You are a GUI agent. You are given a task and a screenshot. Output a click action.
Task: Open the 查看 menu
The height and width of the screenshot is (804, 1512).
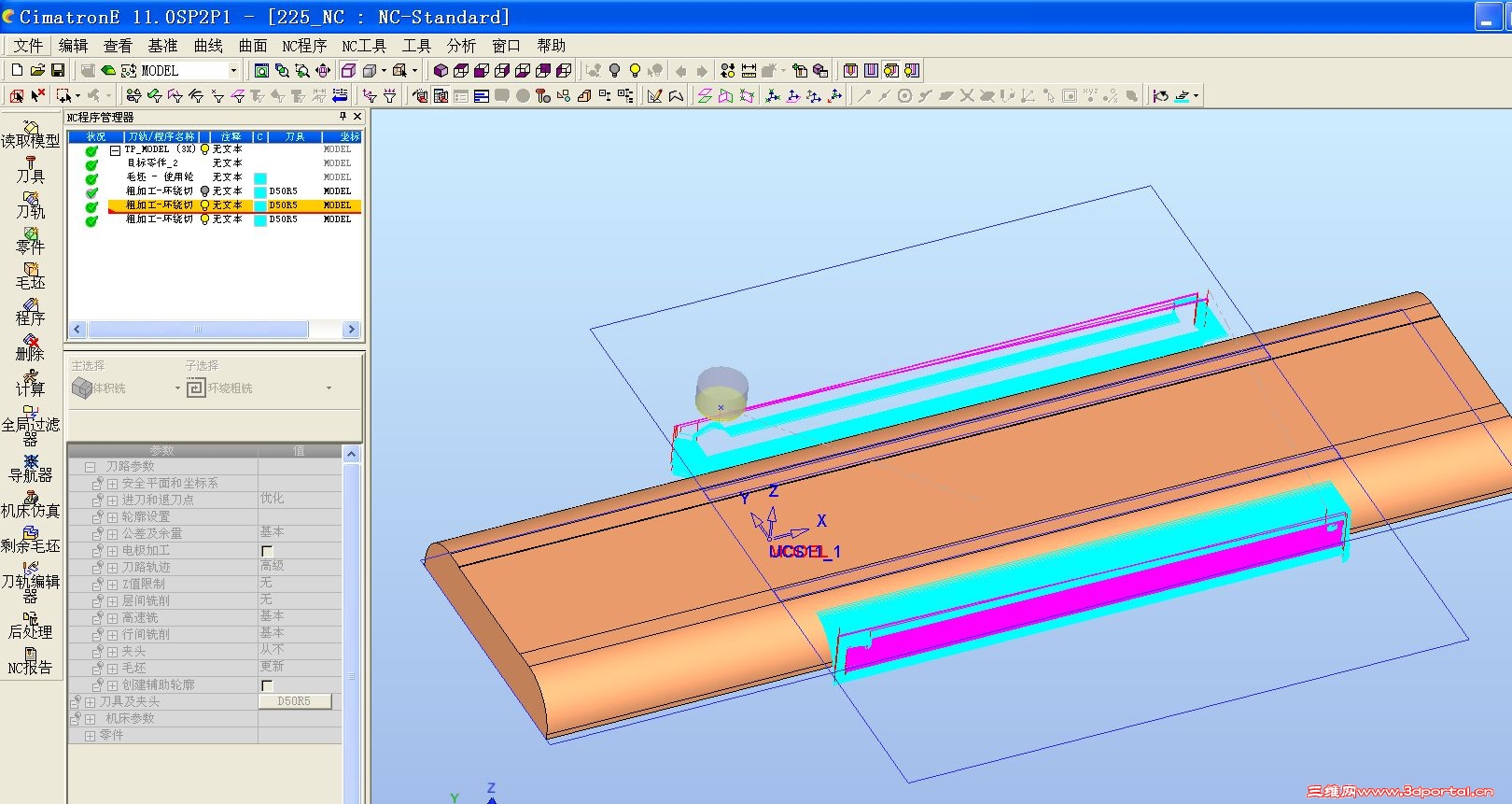click(118, 45)
